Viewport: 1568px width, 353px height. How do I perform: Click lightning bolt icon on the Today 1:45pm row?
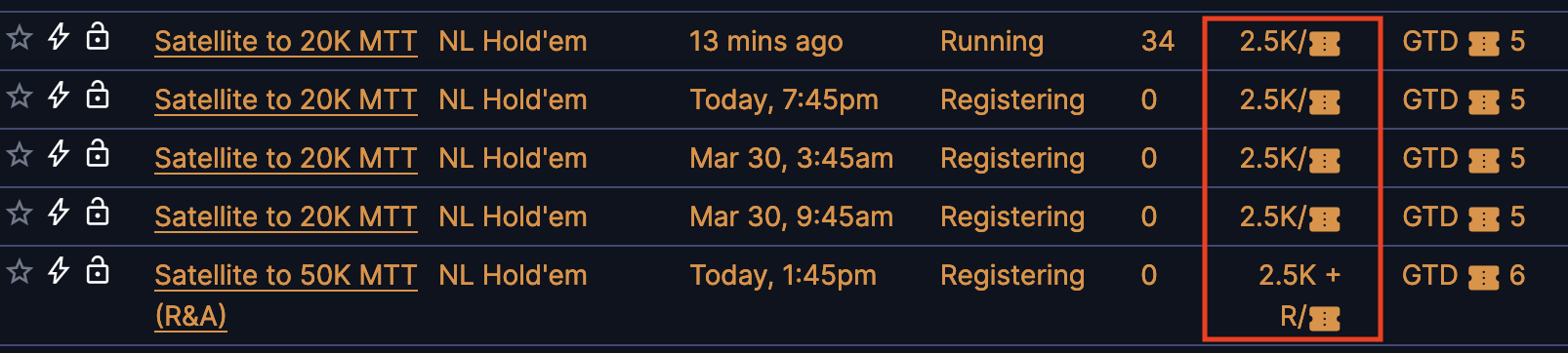coord(59,271)
